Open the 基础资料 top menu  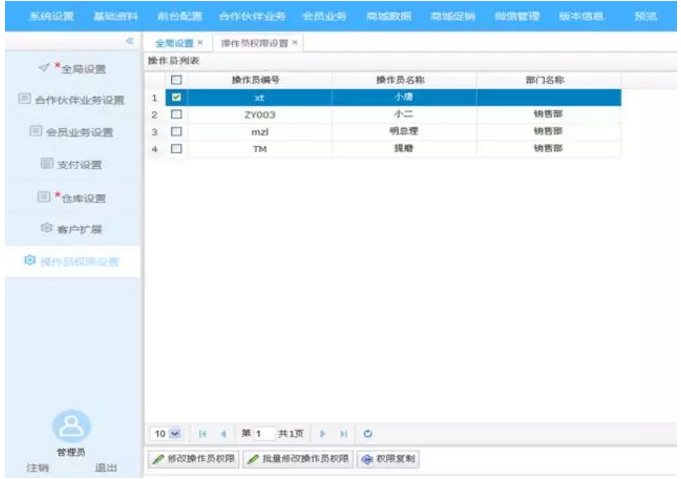(x=116, y=17)
